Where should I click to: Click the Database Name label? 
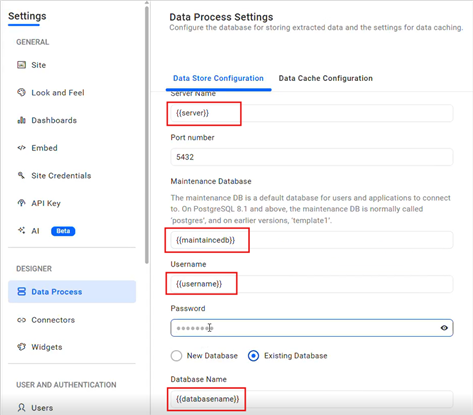(x=198, y=379)
